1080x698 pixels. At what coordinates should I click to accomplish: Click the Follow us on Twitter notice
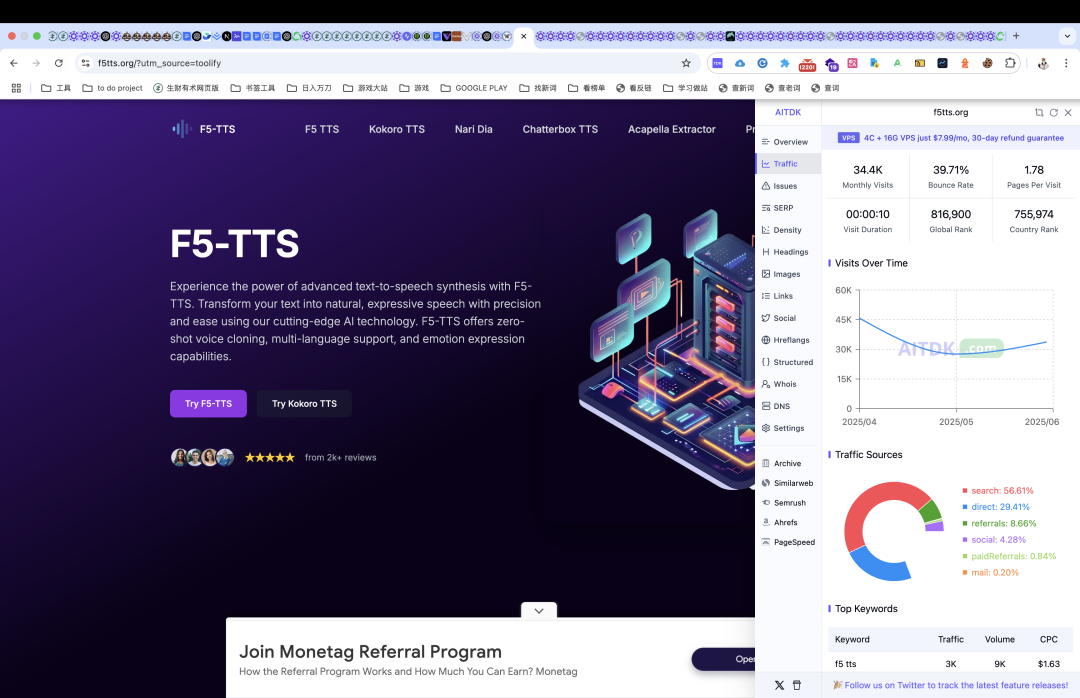951,685
